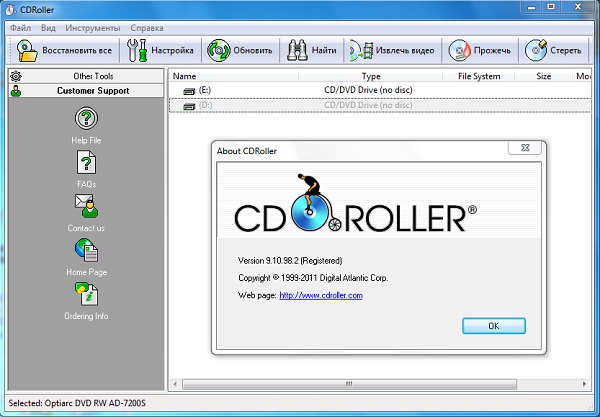Minimize the CDRoller main window
The image size is (600, 417).
click(532, 7)
